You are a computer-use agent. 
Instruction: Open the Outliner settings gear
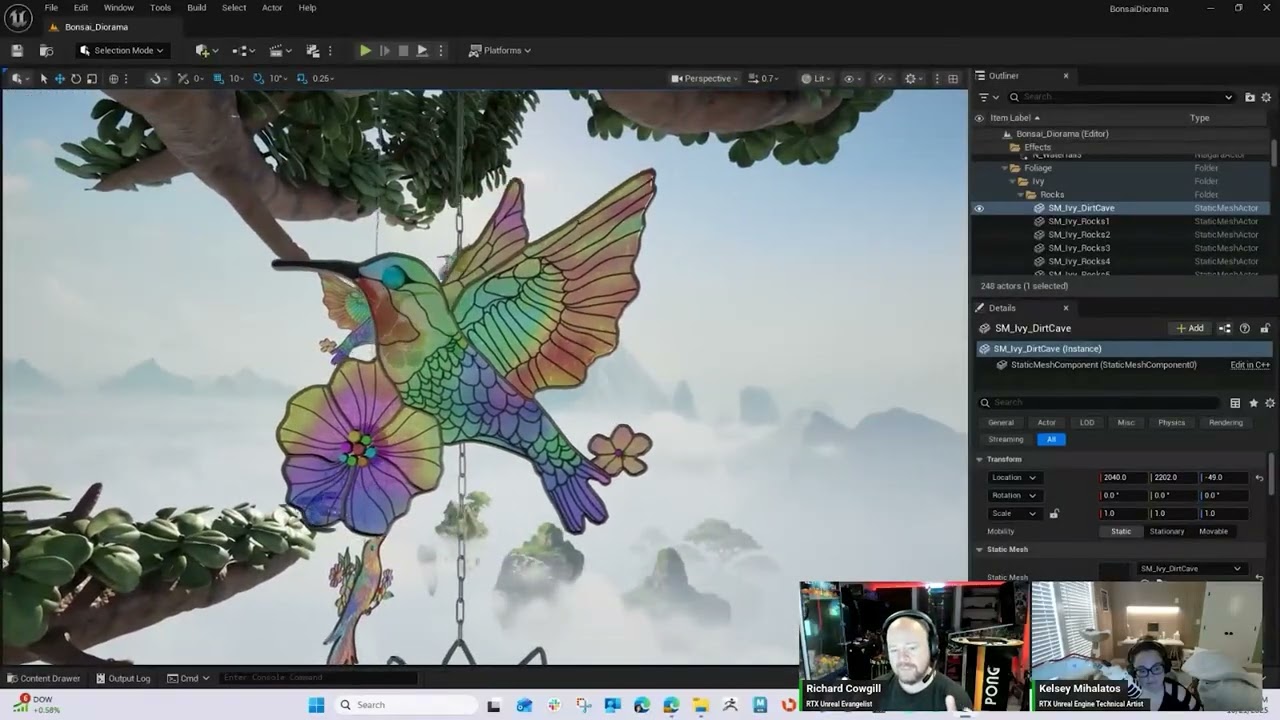click(x=1266, y=97)
